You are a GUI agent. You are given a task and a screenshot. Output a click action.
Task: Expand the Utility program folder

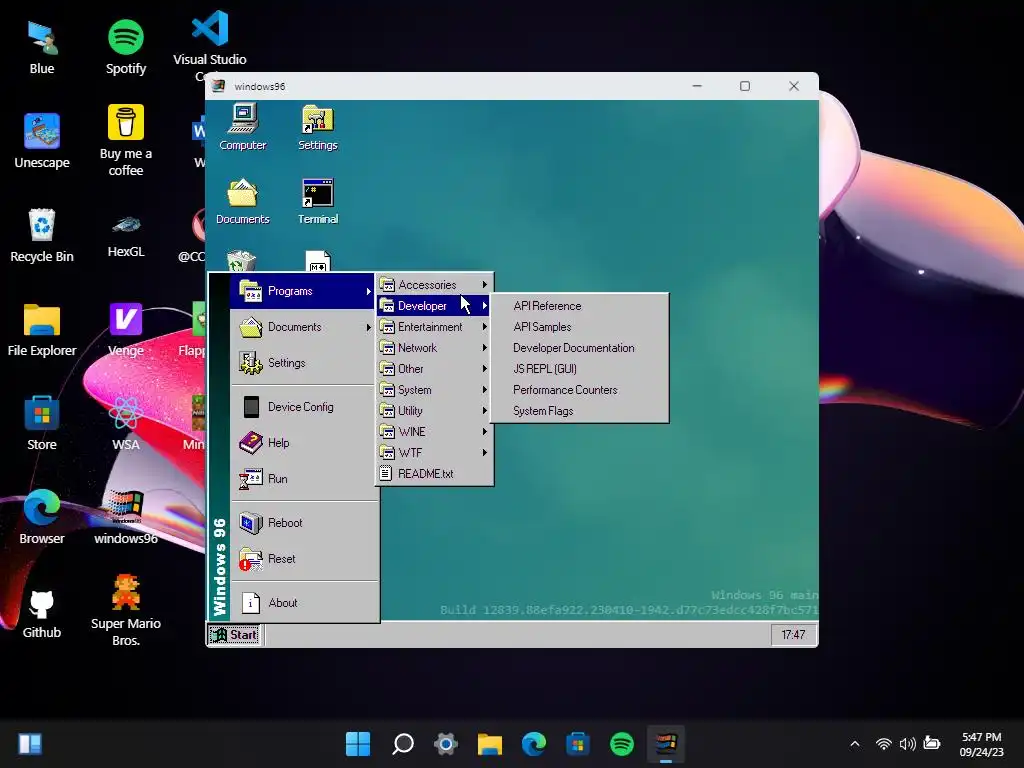point(434,411)
